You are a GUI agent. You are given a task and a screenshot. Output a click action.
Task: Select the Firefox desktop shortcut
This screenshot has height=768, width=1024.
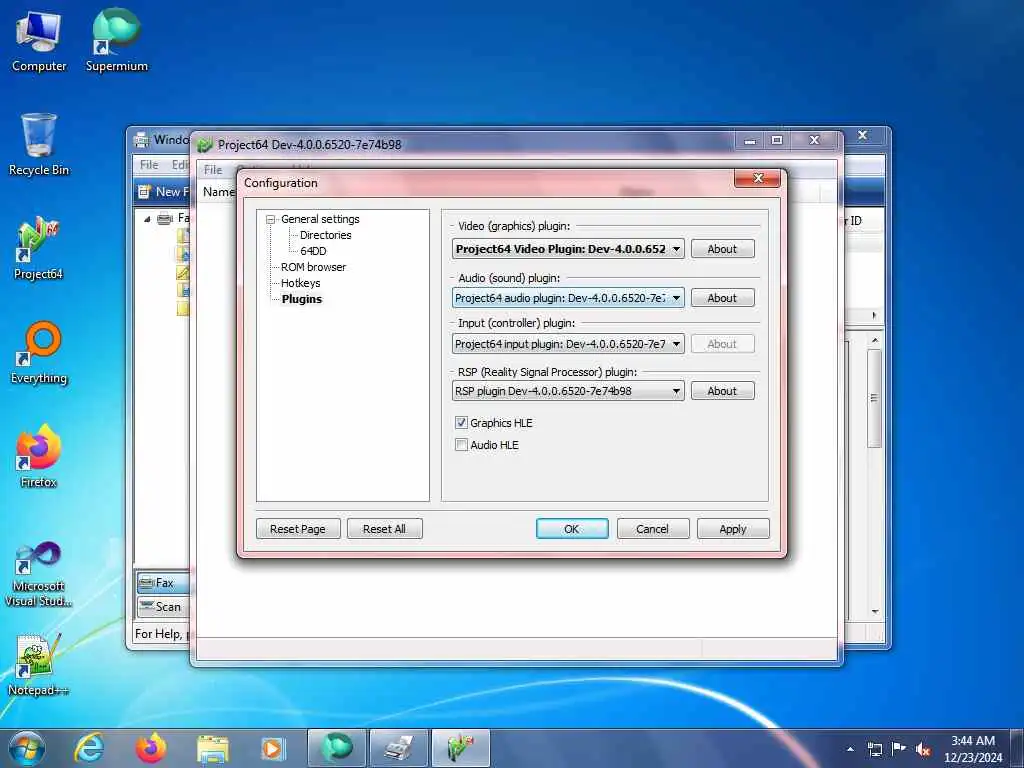(x=39, y=456)
